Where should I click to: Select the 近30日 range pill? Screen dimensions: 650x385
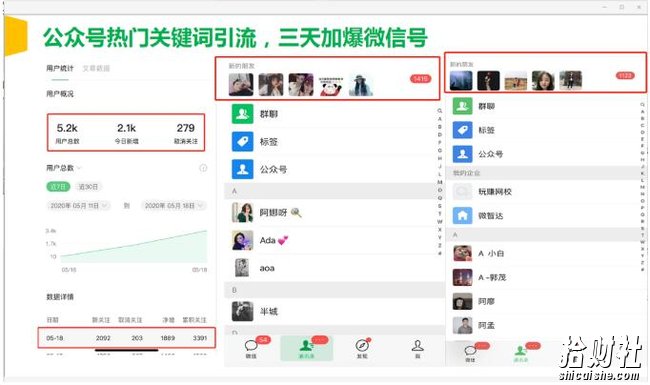tap(88, 187)
